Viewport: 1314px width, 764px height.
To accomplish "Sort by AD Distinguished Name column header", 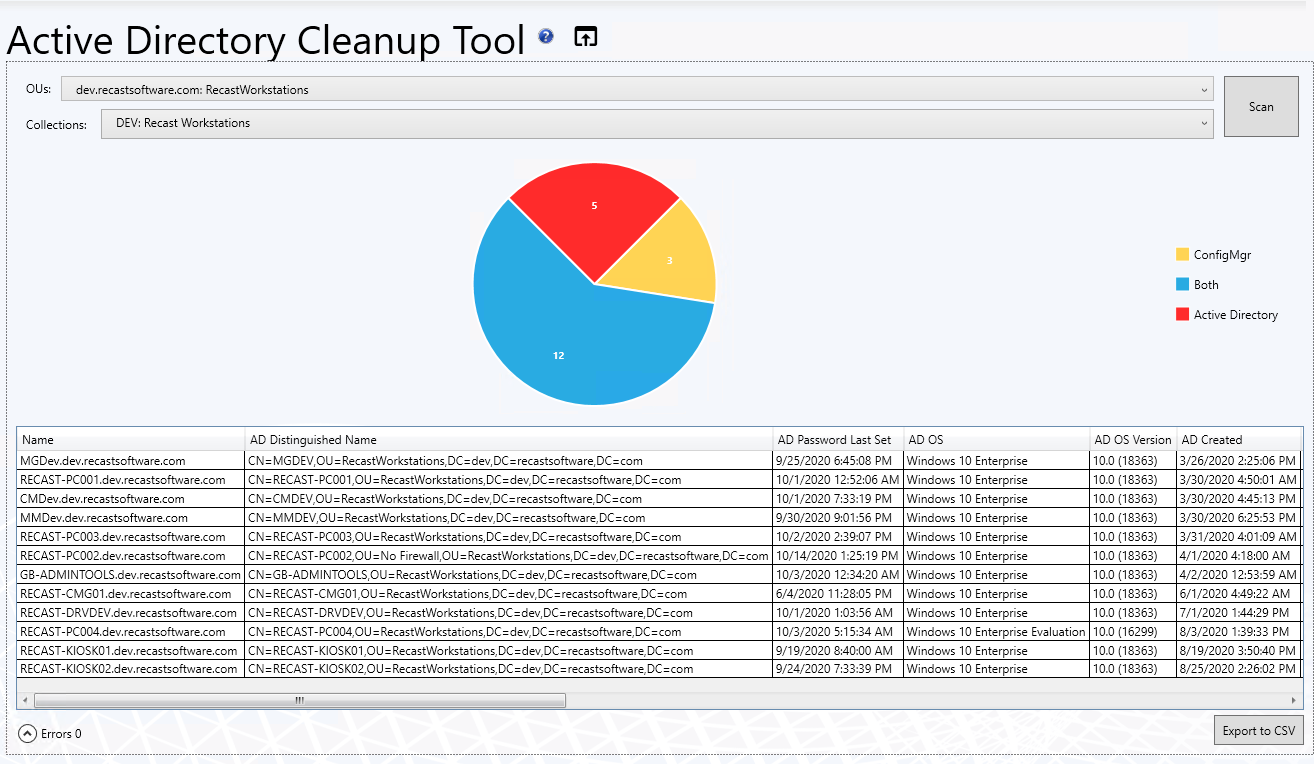I will tap(509, 440).
